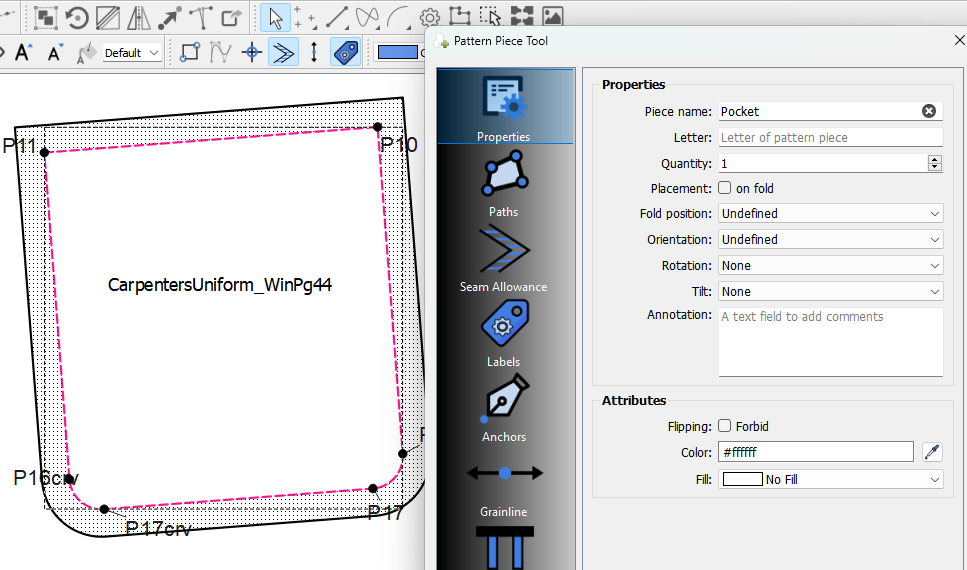The image size is (967, 570).
Task: Open the Properties tab in Pattern Piece Tool
Action: tap(504, 107)
